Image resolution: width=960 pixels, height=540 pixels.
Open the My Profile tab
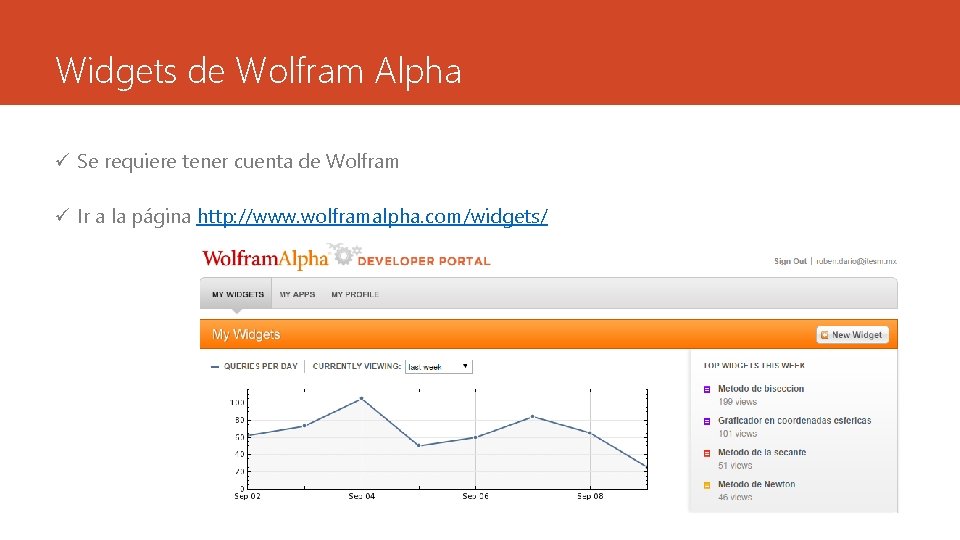coord(355,294)
